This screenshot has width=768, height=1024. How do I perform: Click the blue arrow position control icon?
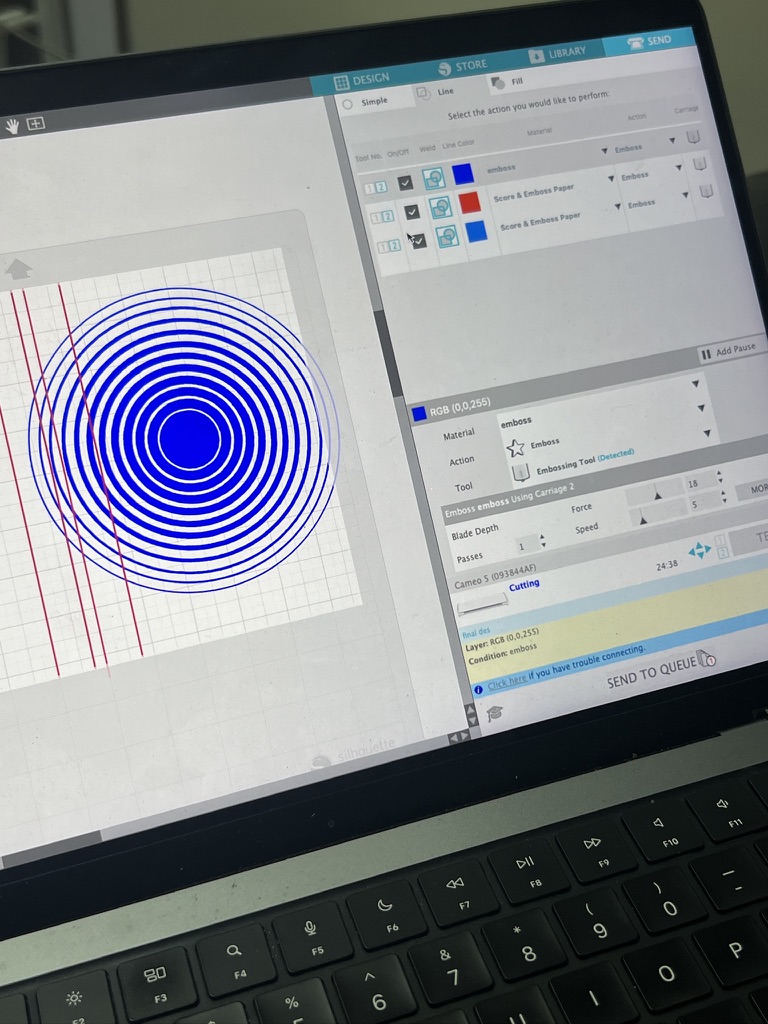[x=700, y=550]
